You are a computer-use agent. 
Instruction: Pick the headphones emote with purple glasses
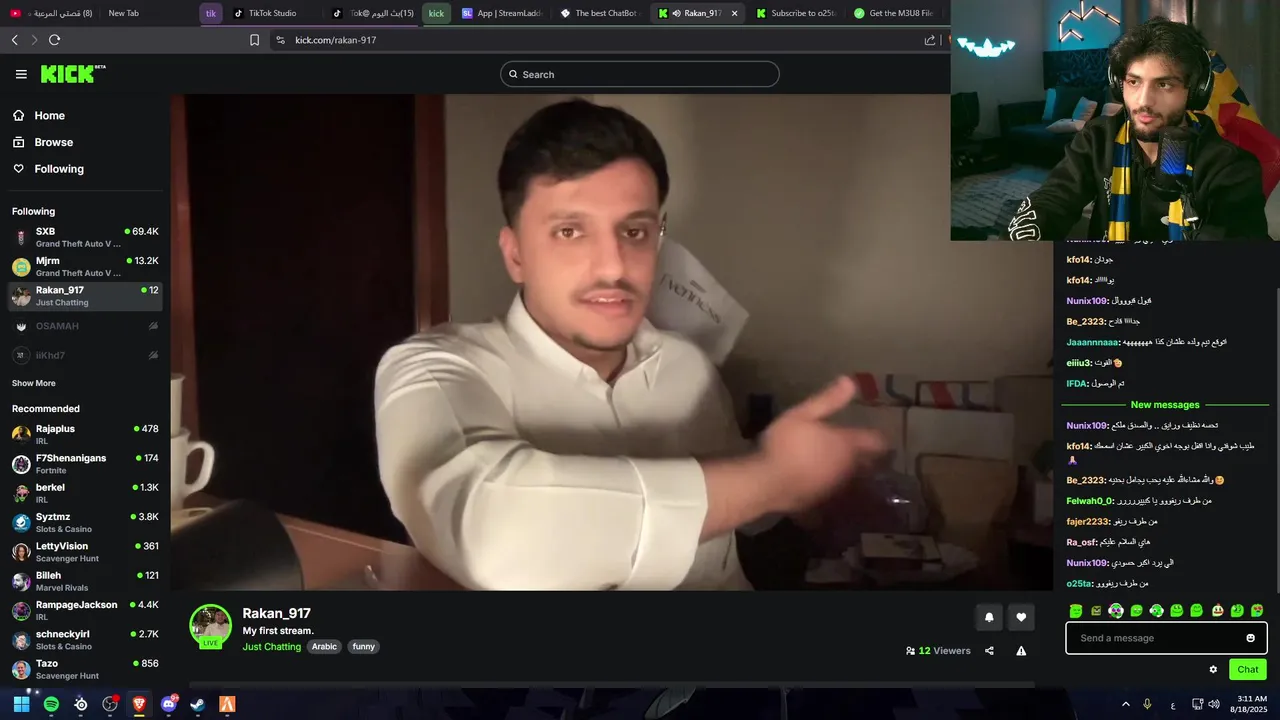[x=1116, y=610]
